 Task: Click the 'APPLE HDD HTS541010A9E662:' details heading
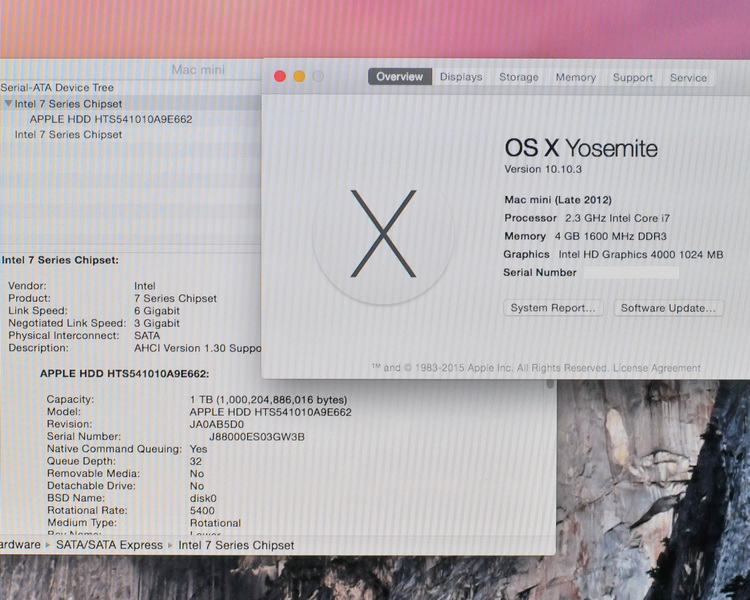pos(124,374)
